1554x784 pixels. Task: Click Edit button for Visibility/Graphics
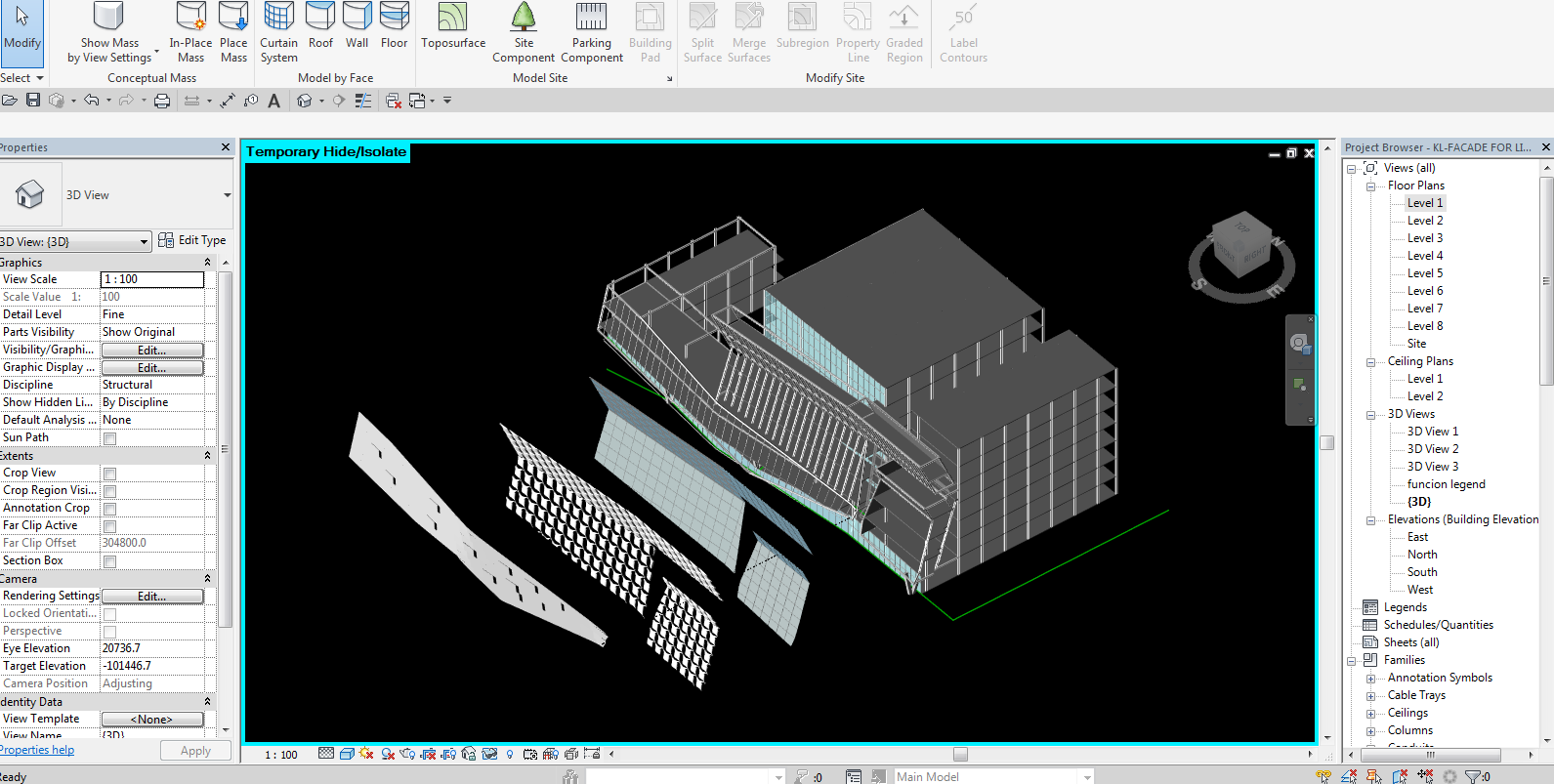(152, 350)
